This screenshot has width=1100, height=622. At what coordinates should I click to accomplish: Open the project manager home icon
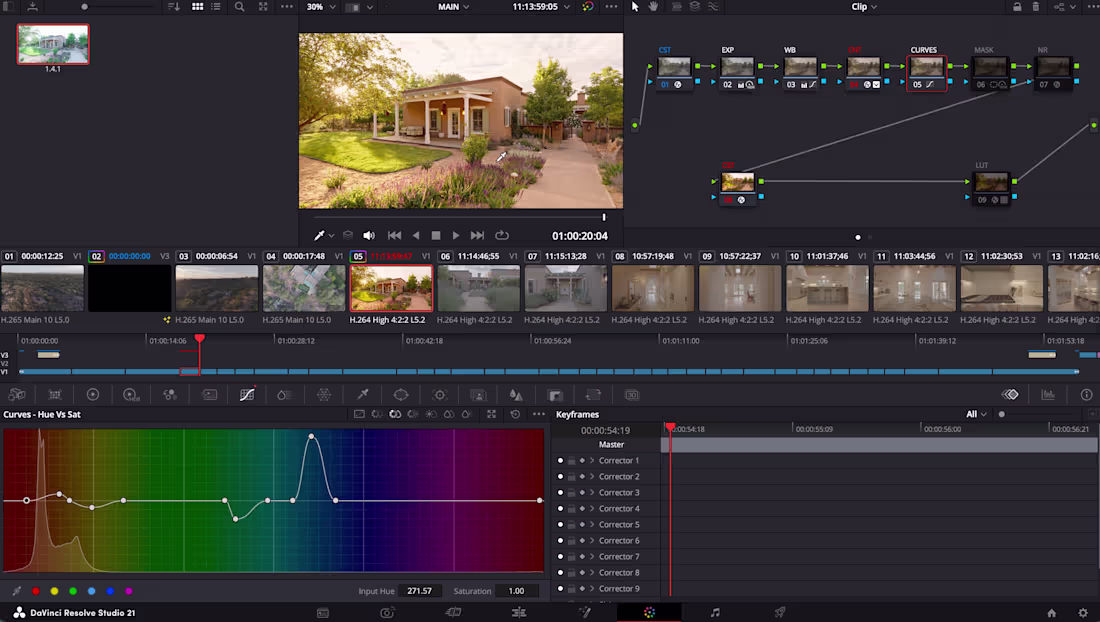(1051, 613)
